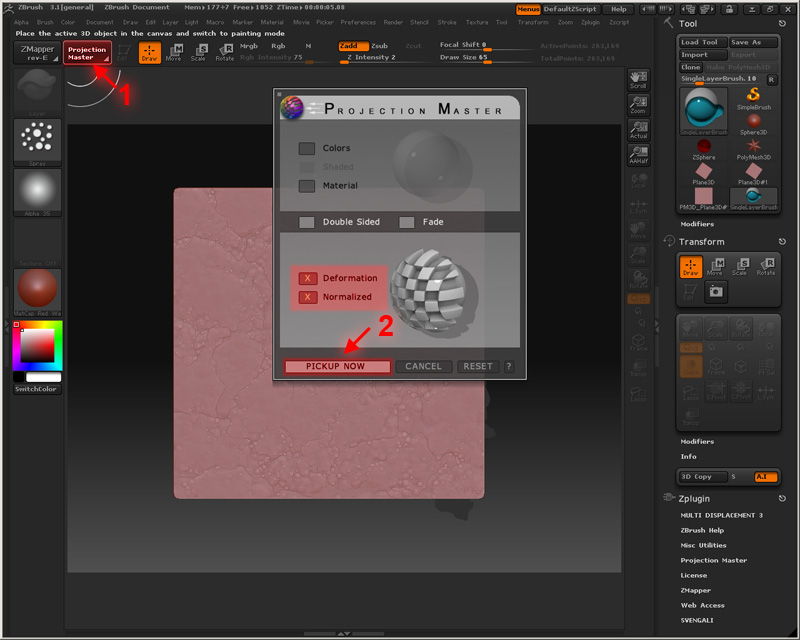Select the Plane3D#1 tool
This screenshot has height=640, width=800.
(x=754, y=174)
